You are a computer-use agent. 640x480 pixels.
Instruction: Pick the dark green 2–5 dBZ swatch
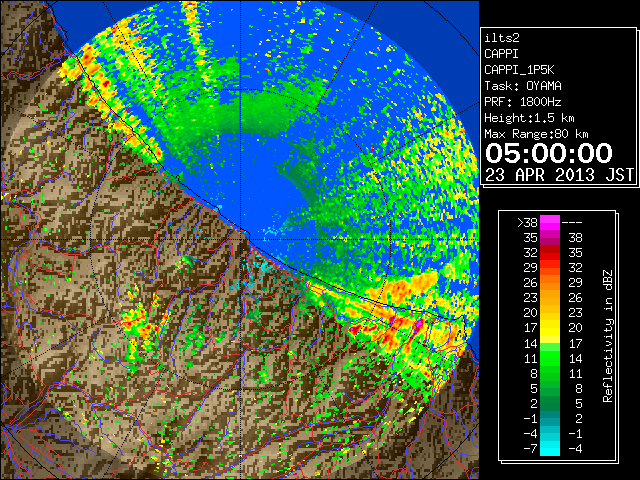(550, 404)
